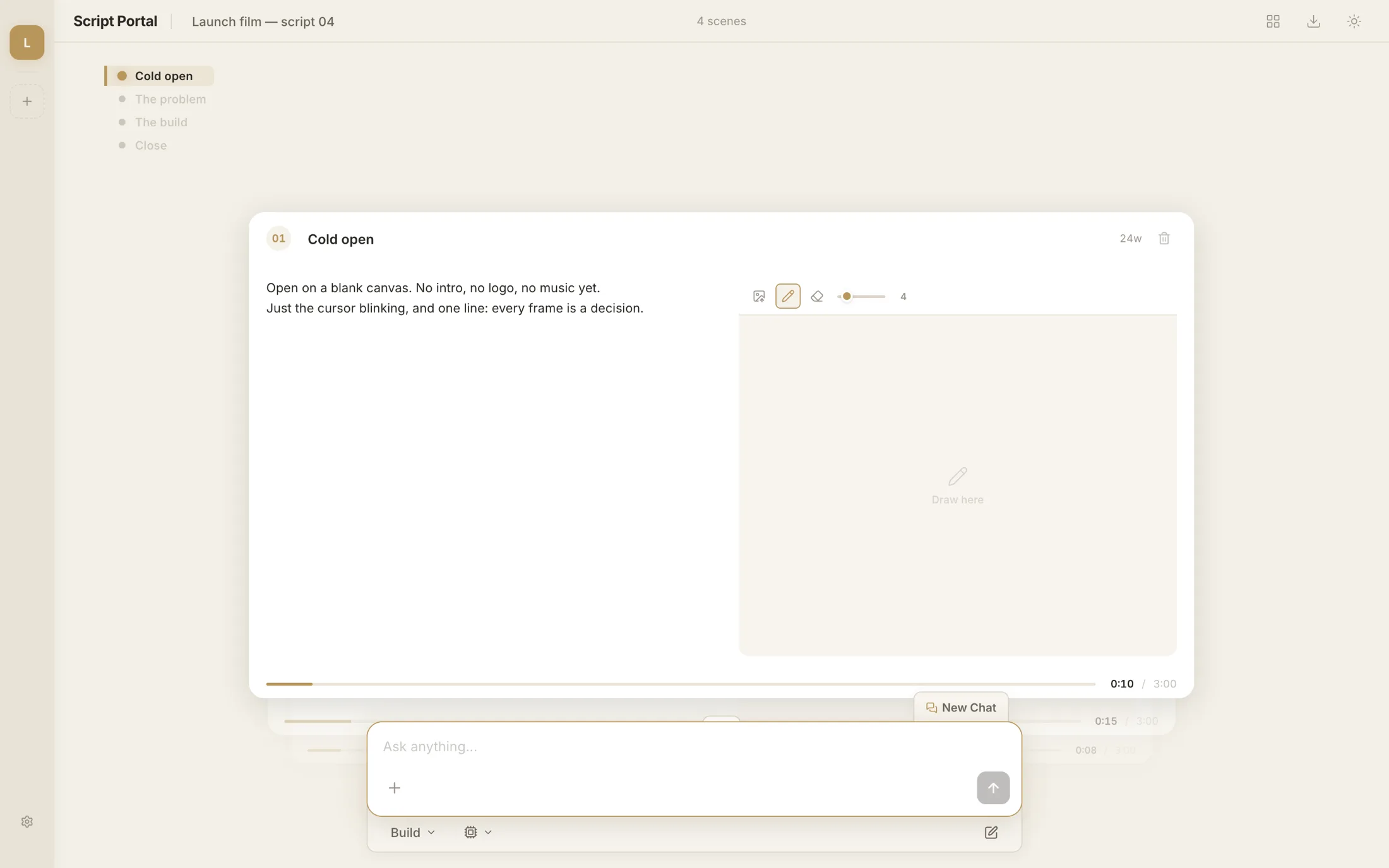Select Cold open in scene list
This screenshot has width=1389, height=868.
[x=159, y=76]
